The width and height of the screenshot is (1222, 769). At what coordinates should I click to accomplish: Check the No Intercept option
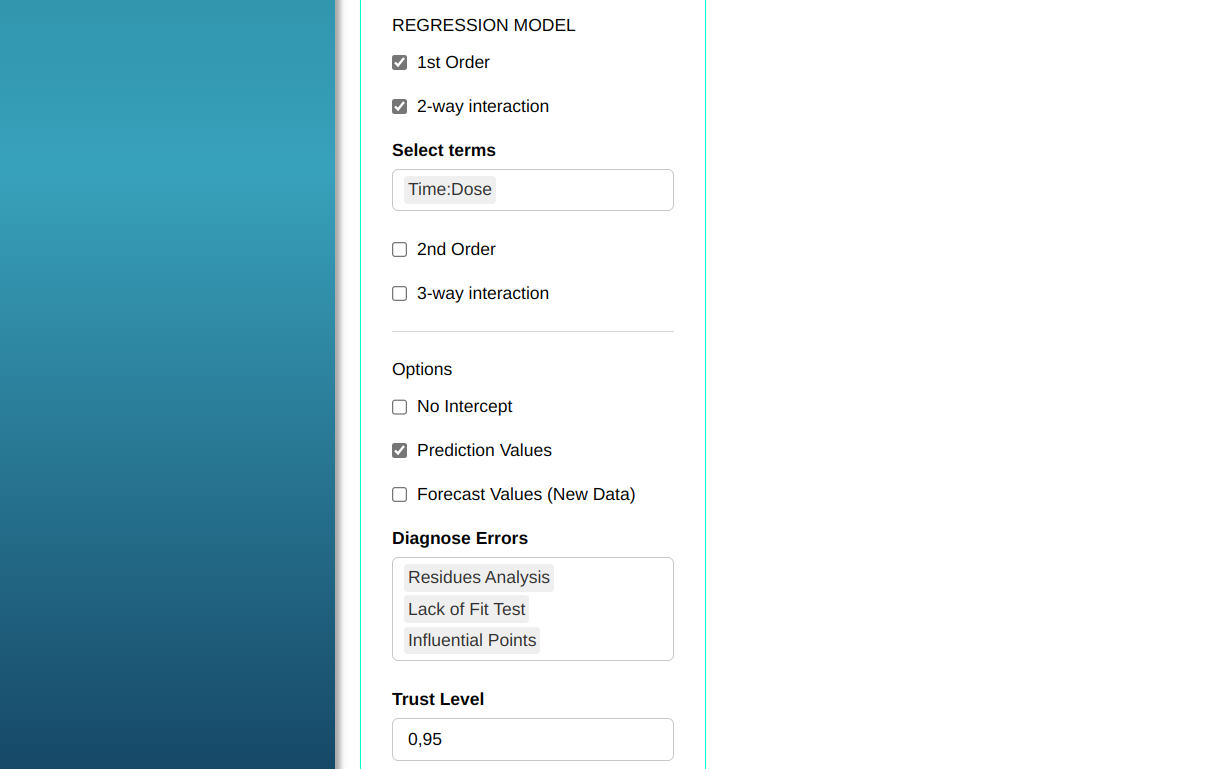pyautogui.click(x=400, y=407)
